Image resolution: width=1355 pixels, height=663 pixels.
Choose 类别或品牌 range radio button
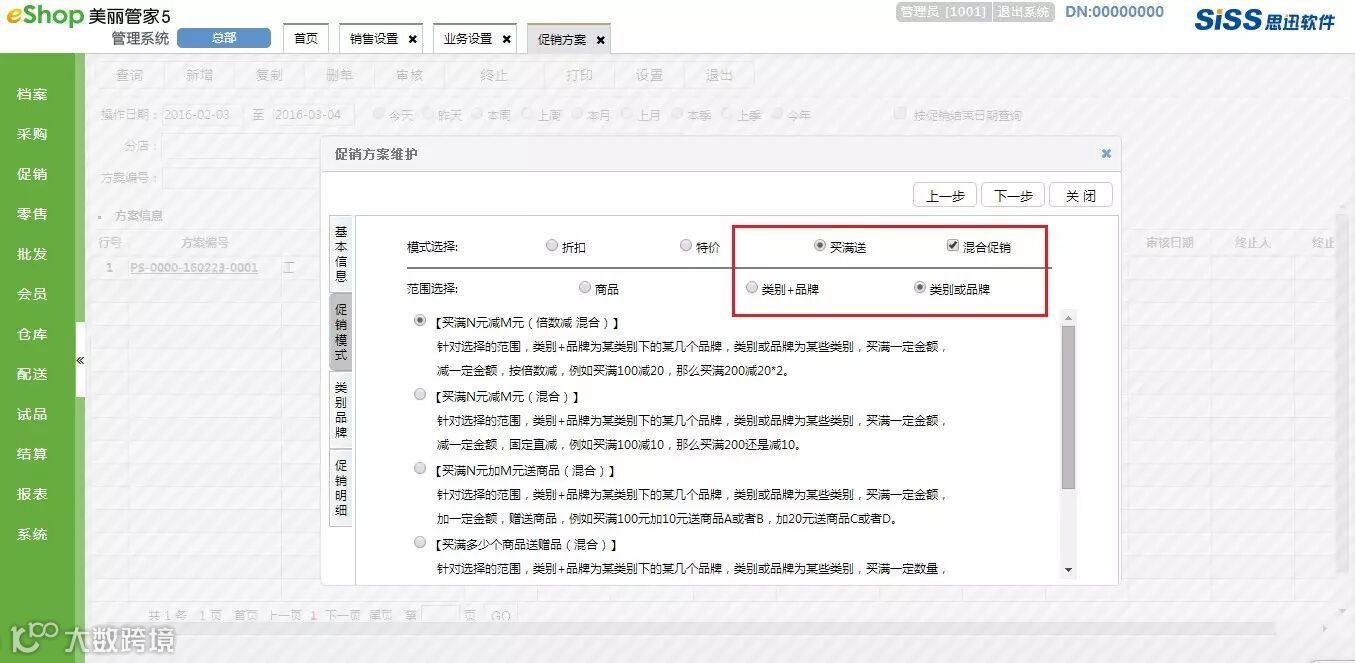(920, 288)
